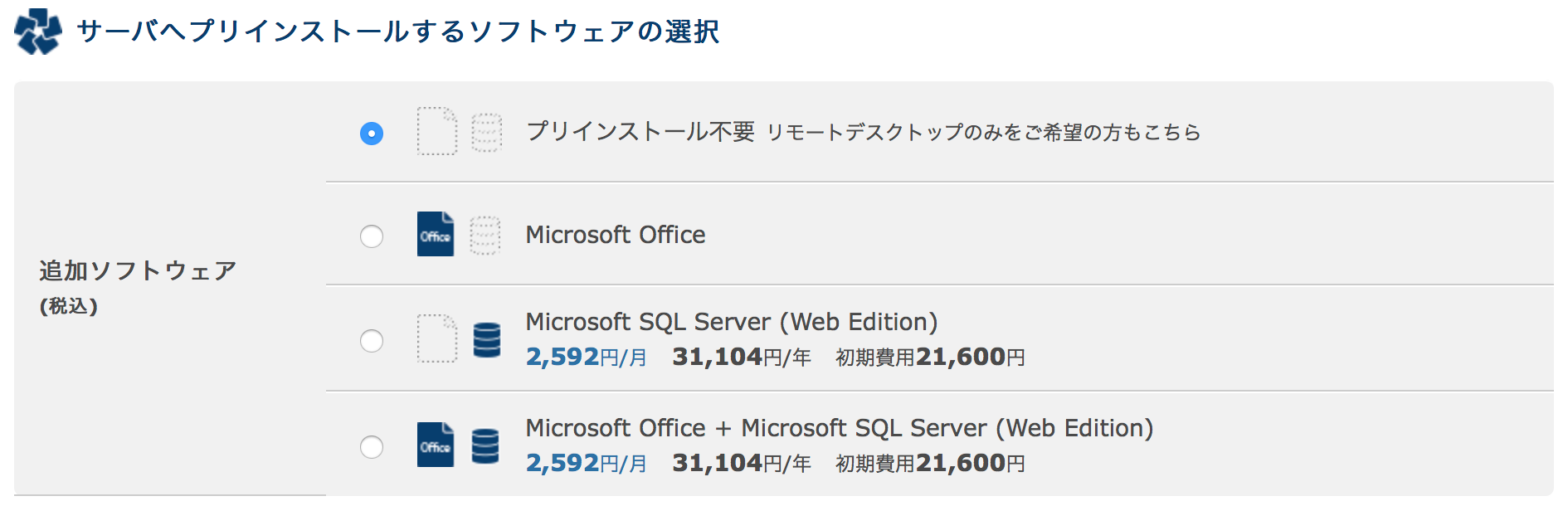Select the Microsoft Office + SQL Server option

tap(372, 445)
